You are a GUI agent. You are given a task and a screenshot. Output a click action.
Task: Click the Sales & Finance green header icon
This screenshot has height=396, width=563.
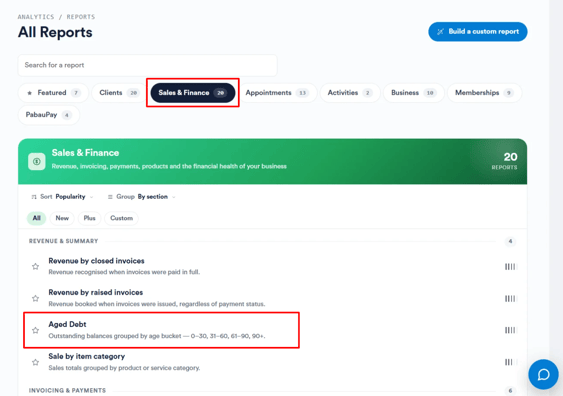(x=37, y=162)
